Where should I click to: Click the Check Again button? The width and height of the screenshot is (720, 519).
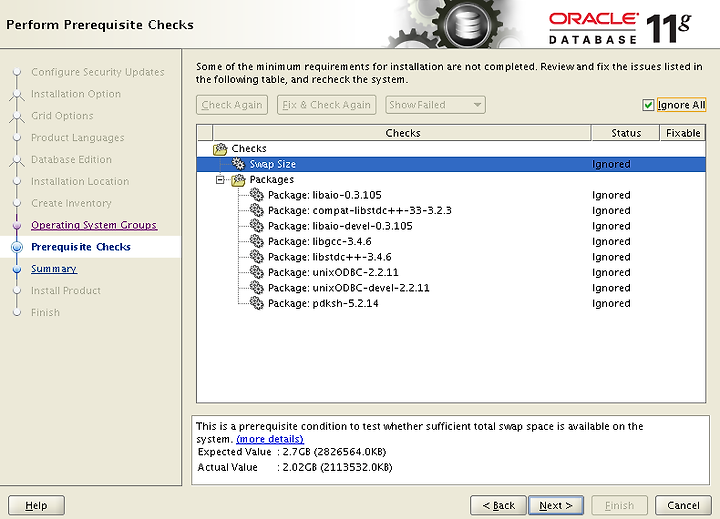(232, 105)
